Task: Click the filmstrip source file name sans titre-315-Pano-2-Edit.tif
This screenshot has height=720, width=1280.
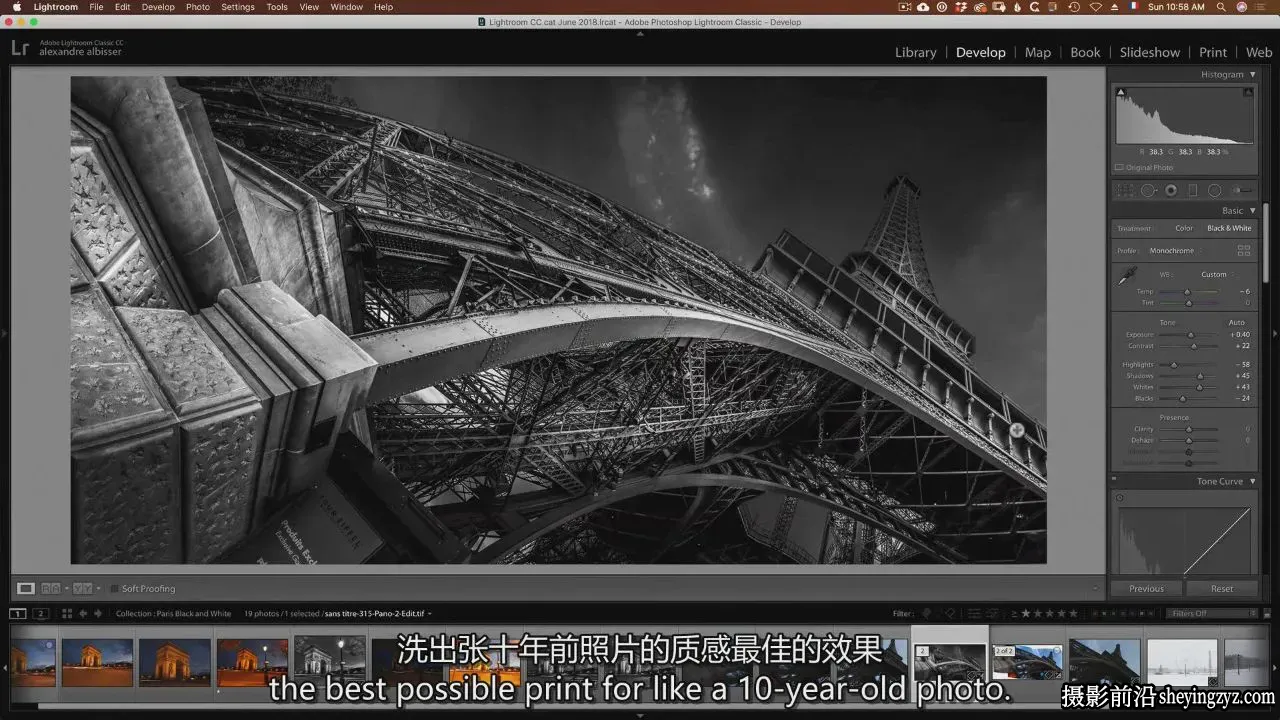Action: (x=375, y=614)
